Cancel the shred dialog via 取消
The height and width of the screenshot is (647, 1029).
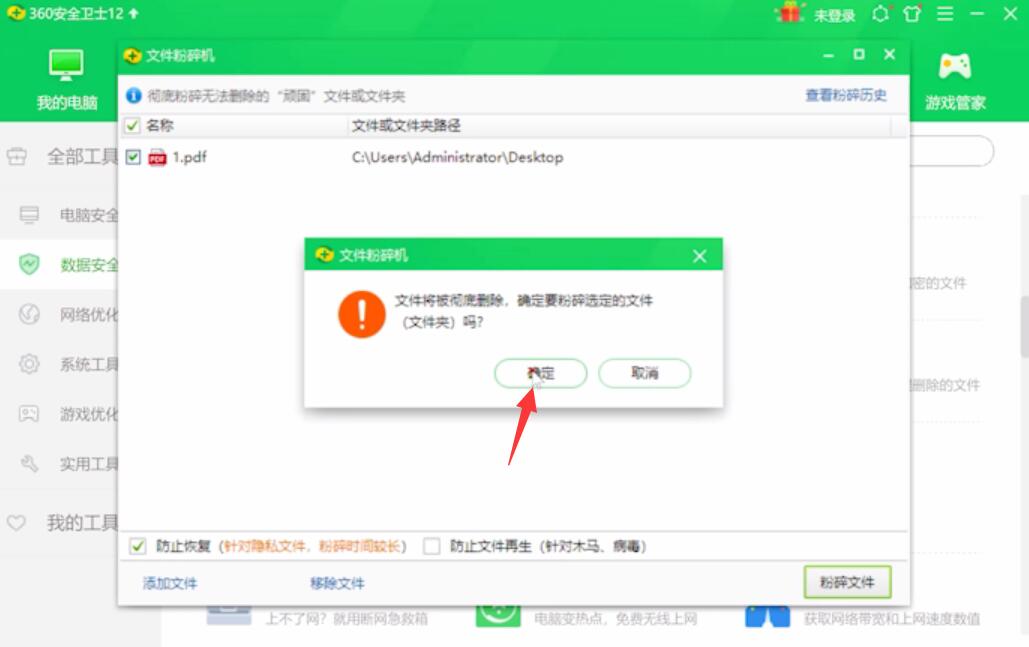pos(644,373)
